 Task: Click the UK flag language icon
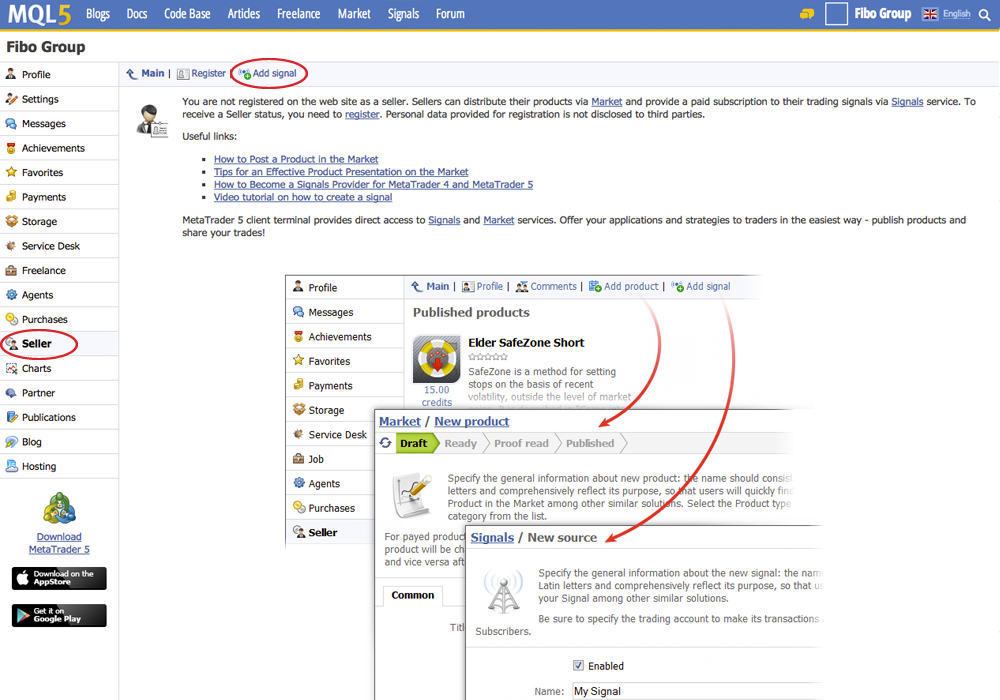pos(930,13)
